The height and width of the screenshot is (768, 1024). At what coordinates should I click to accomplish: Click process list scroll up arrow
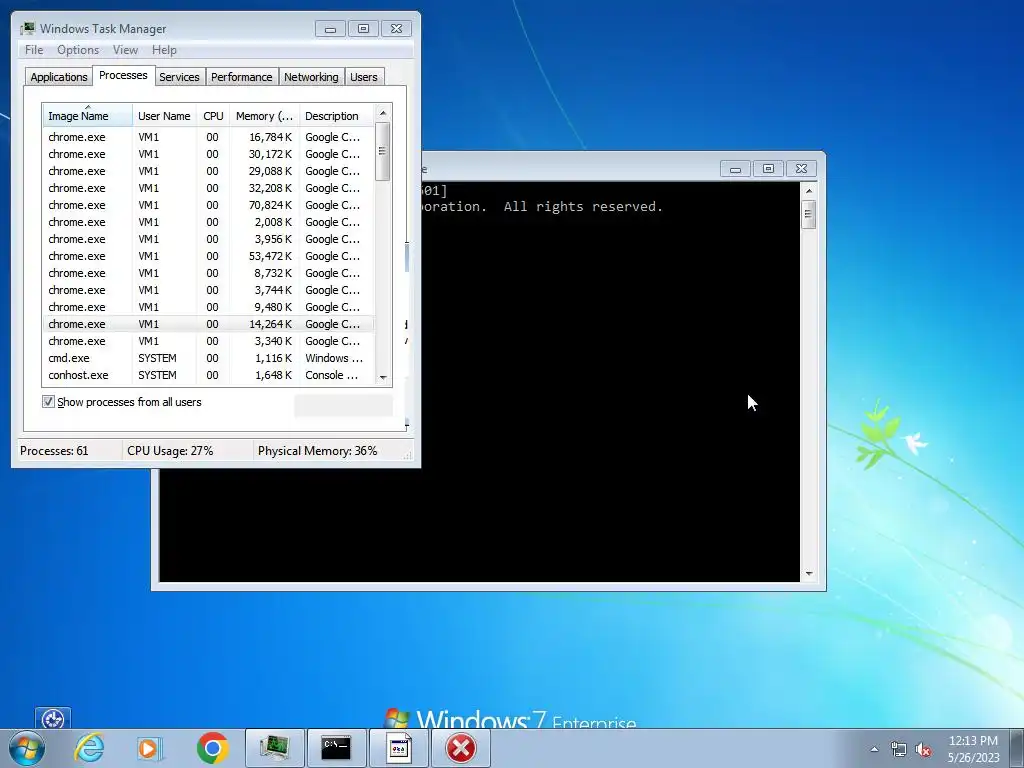383,114
